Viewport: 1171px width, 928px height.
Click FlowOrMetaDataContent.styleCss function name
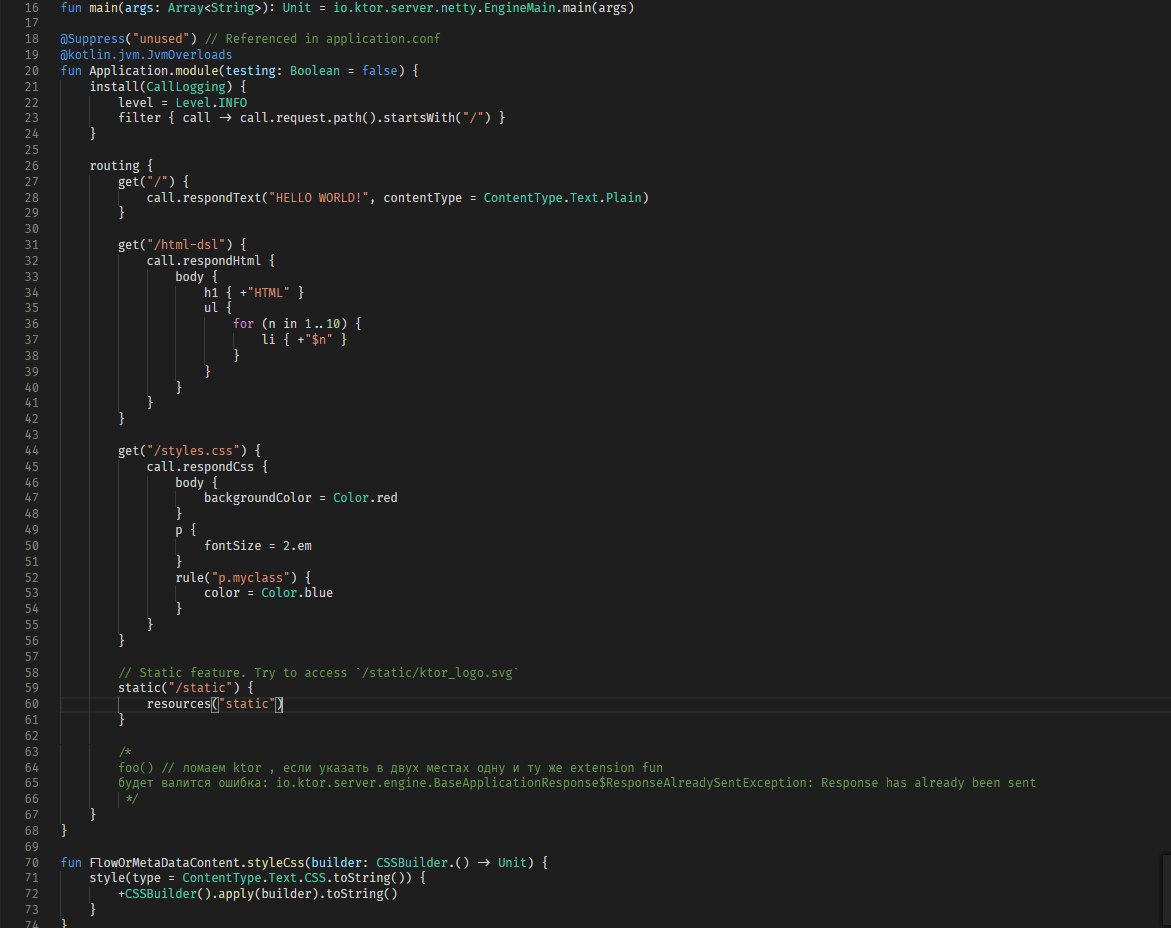197,863
